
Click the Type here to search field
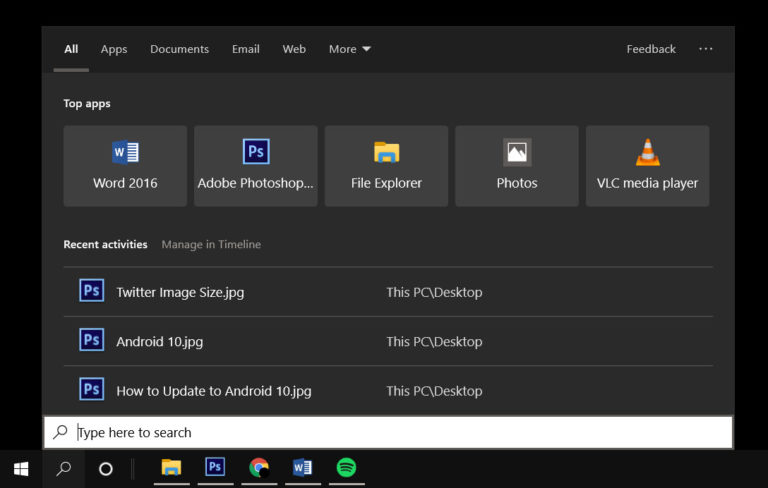tap(400, 432)
